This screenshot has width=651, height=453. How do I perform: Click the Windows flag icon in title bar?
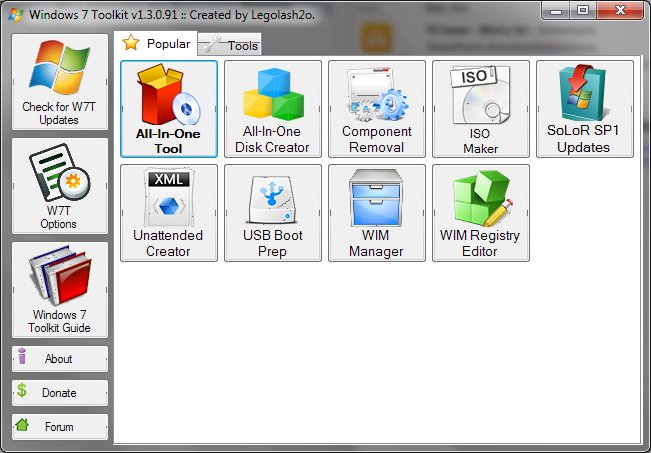(x=16, y=15)
